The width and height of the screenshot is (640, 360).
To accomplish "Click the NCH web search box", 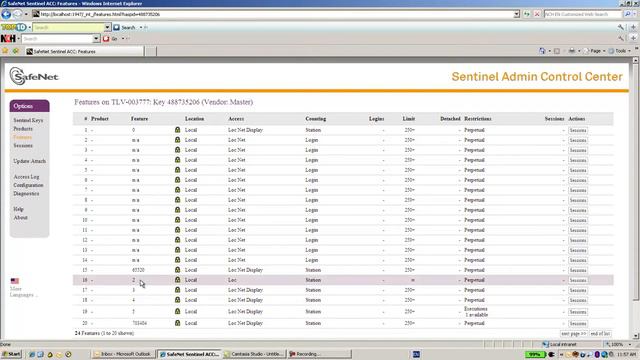I will tap(582, 14).
